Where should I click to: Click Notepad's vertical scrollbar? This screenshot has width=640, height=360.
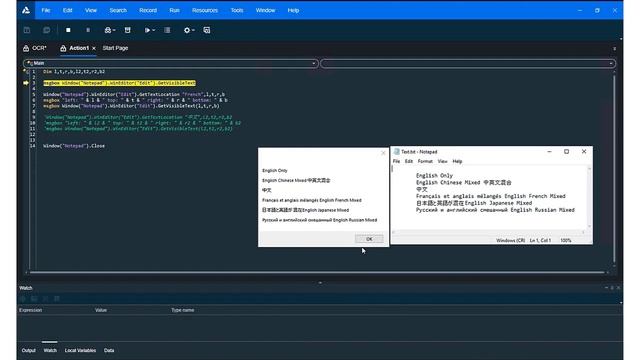tap(589, 197)
